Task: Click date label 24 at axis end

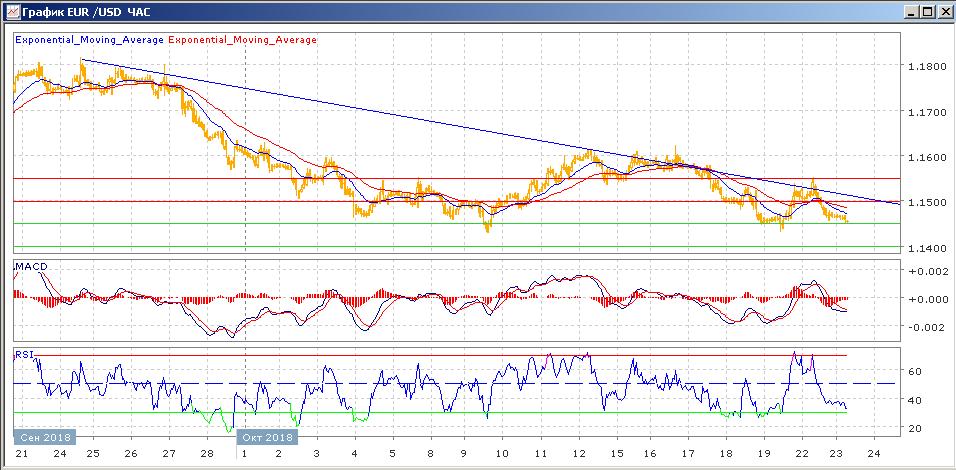Action: pos(873,454)
